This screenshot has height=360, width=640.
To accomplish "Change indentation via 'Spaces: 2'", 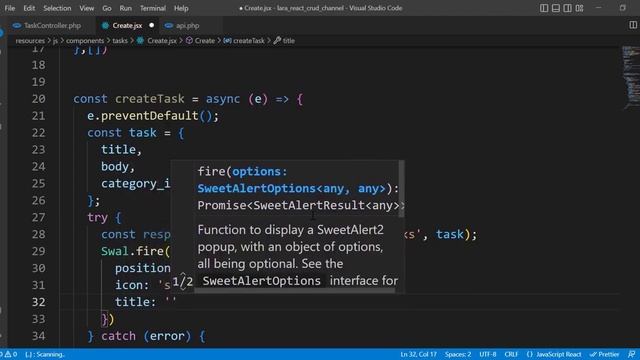I will click(x=458, y=354).
